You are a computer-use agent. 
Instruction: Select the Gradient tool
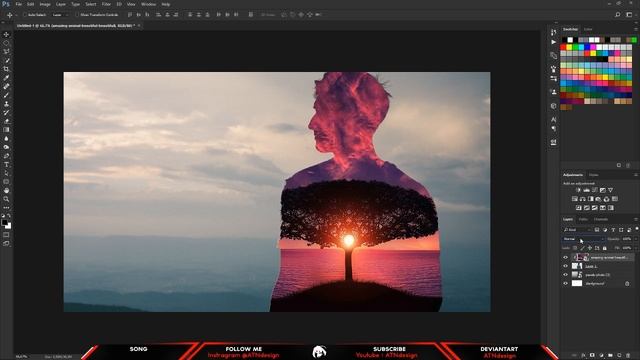click(6, 130)
